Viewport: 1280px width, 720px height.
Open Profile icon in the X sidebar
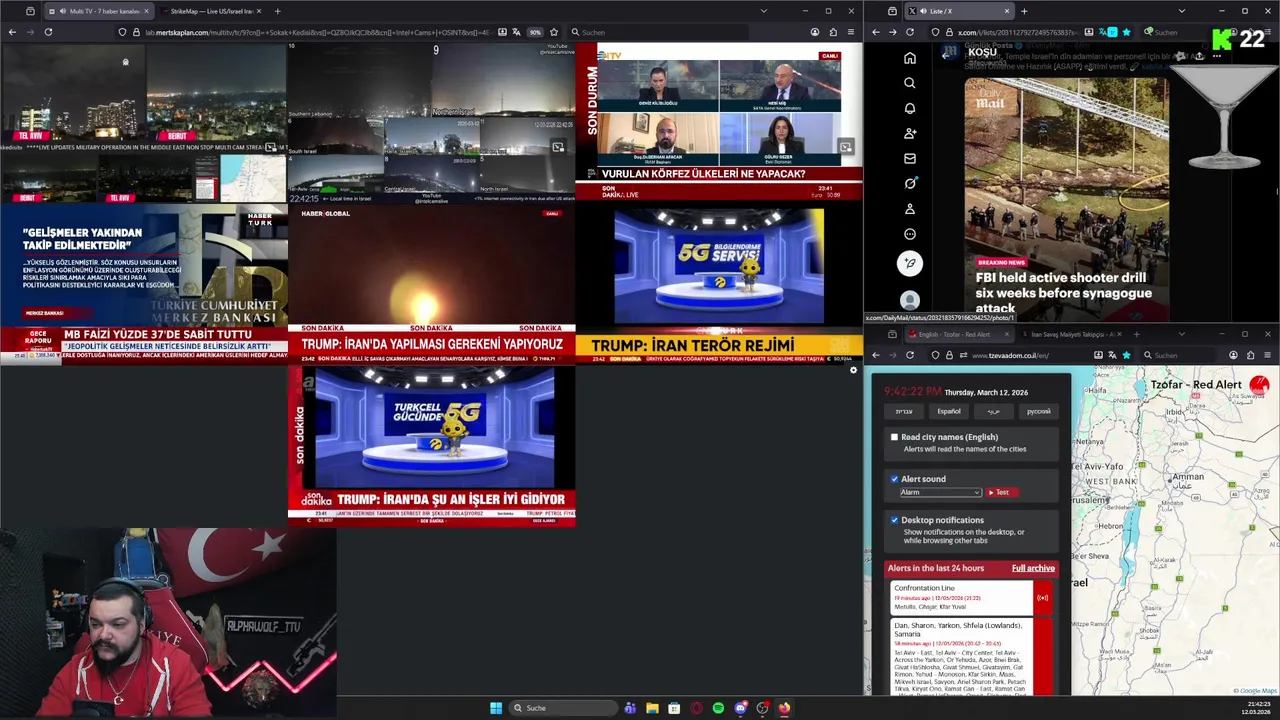[909, 209]
